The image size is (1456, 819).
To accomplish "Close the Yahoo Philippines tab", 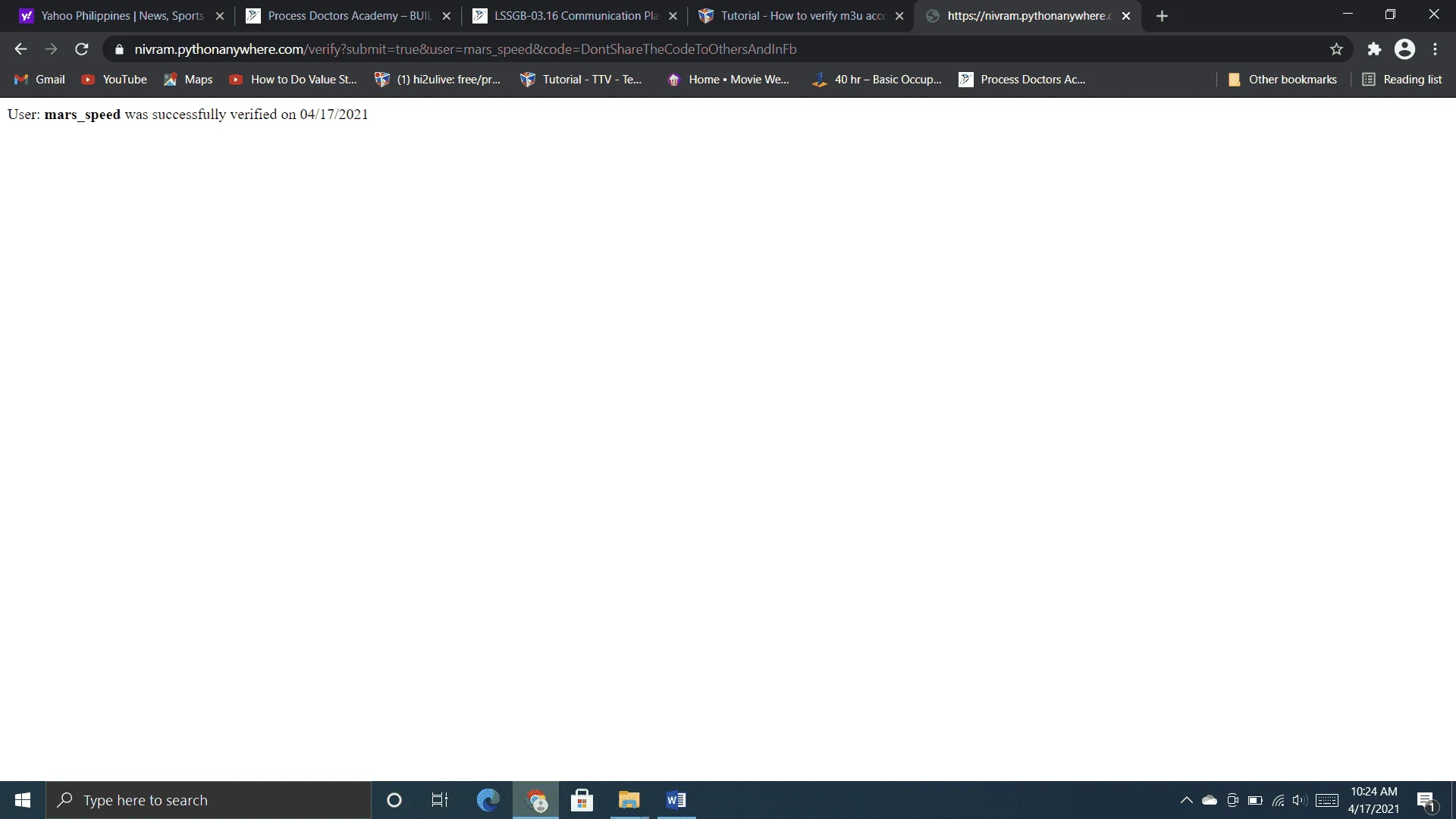I will coord(220,16).
